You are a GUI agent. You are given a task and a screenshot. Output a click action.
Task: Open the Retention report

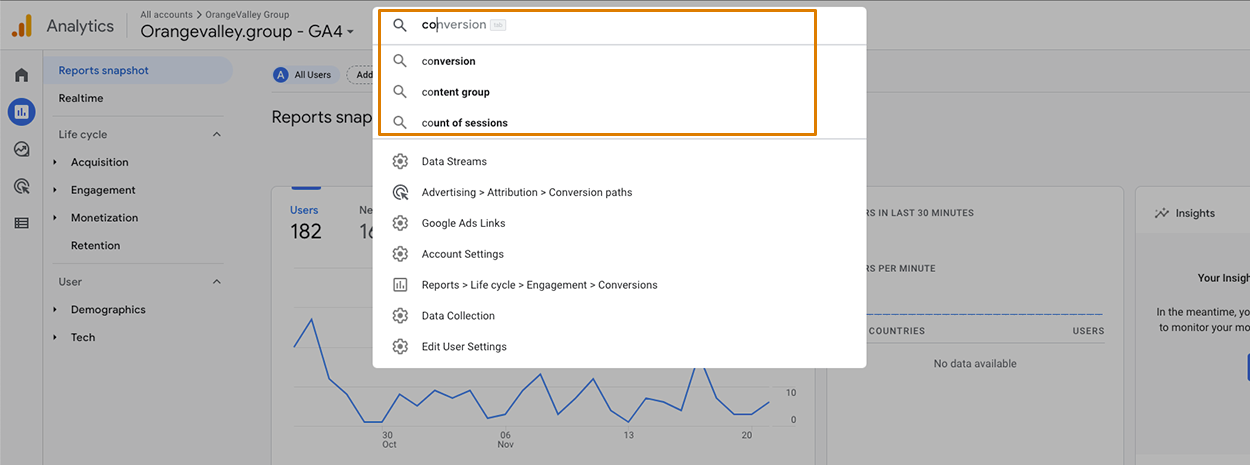click(x=95, y=246)
